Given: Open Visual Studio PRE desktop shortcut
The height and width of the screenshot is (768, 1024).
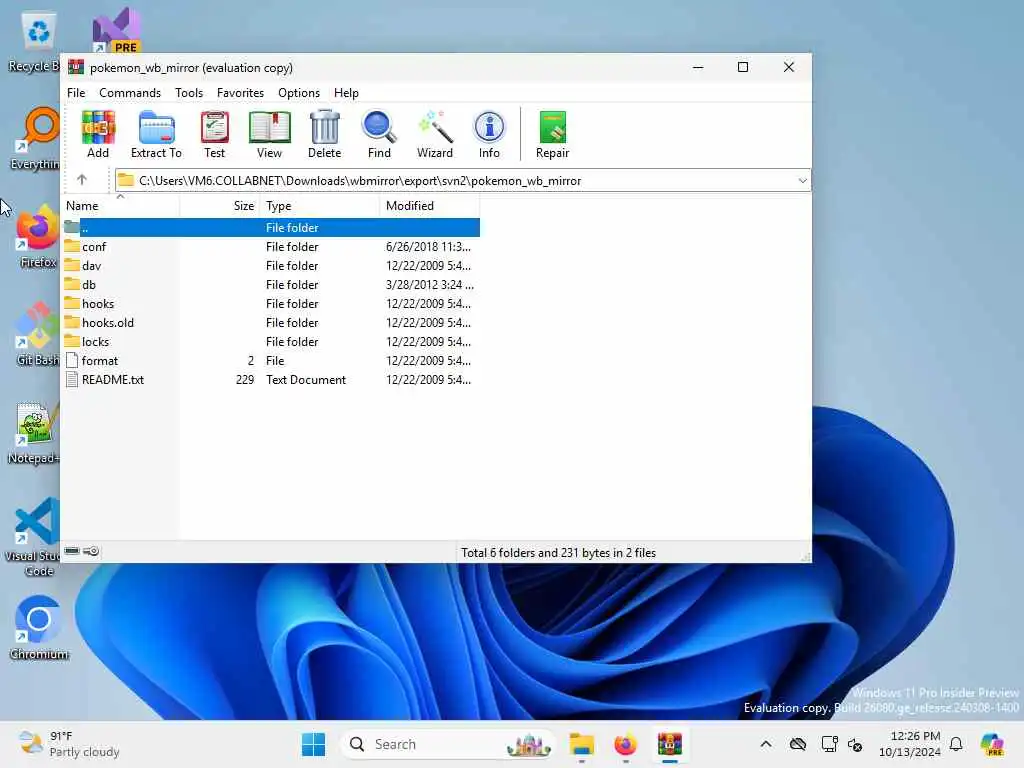Looking at the screenshot, I should pos(116,31).
